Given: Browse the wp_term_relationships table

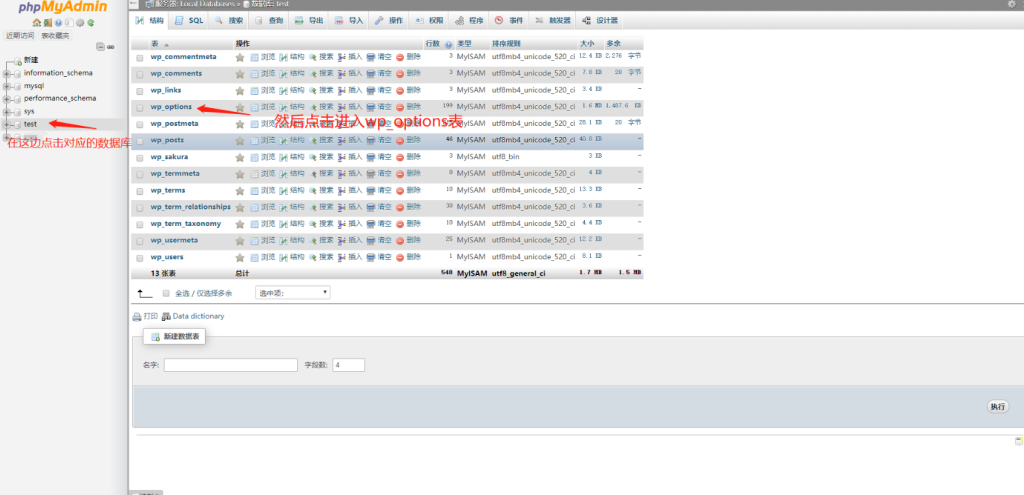Looking at the screenshot, I should click(x=263, y=207).
